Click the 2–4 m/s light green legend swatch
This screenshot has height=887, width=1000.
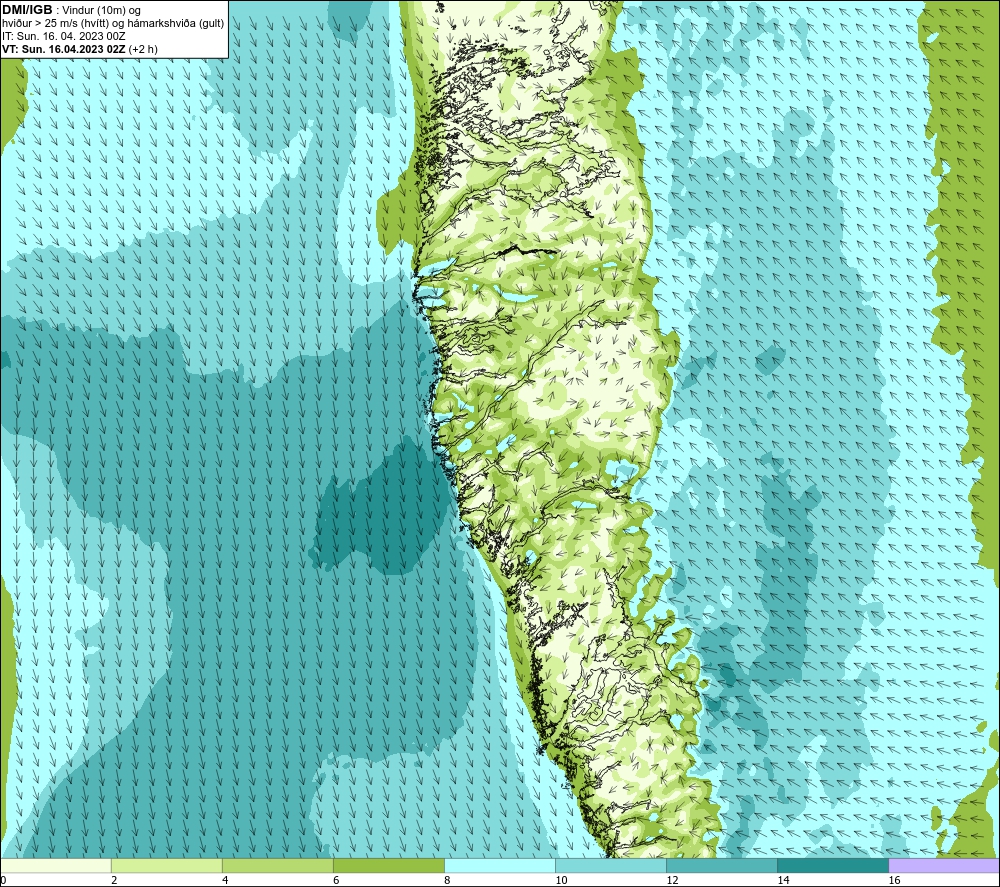pyautogui.click(x=166, y=865)
